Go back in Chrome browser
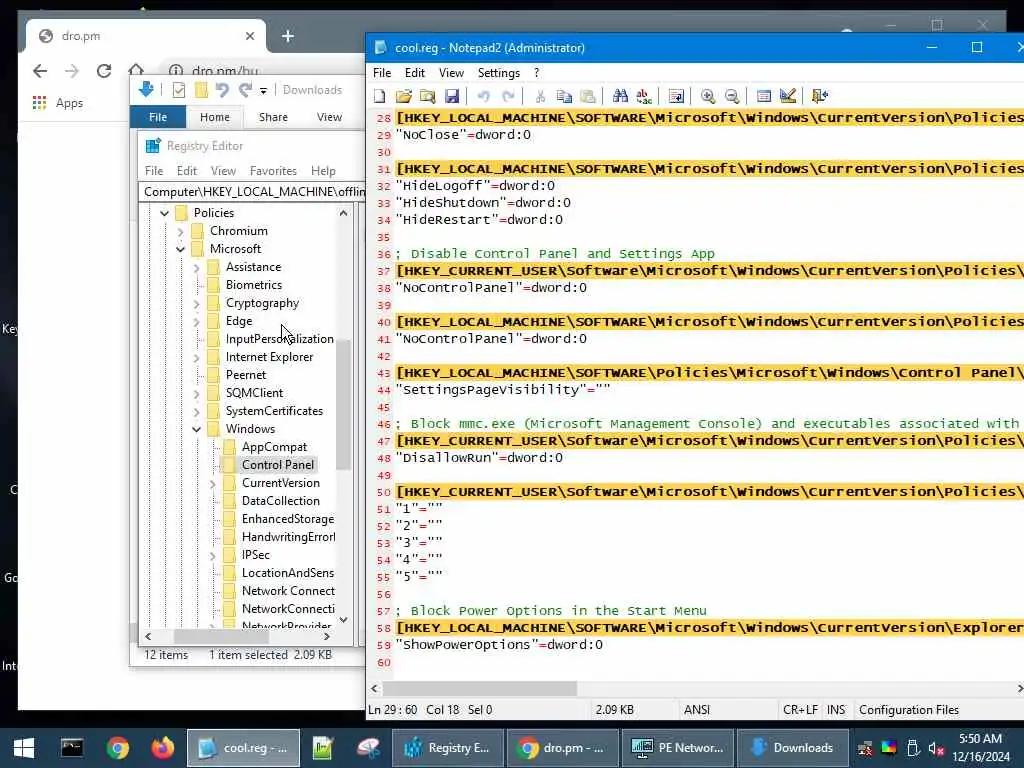 (40, 71)
